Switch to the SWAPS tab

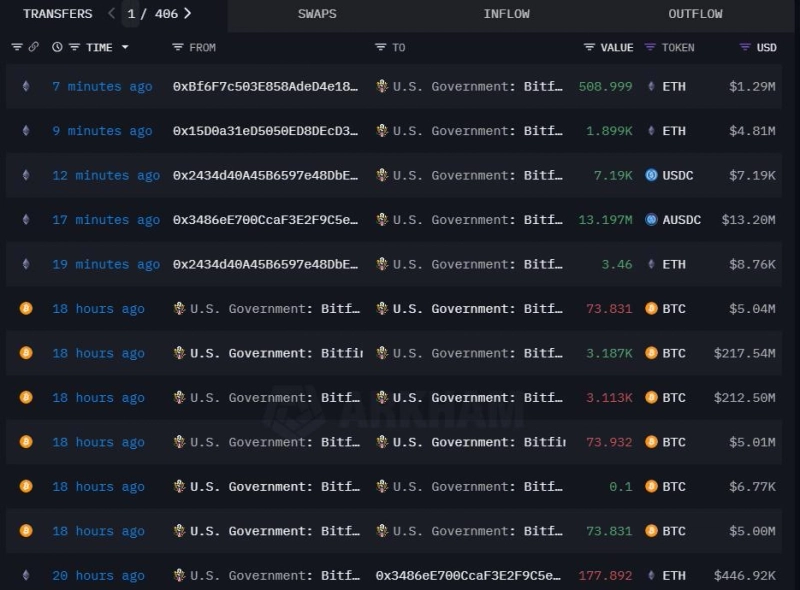coord(317,14)
